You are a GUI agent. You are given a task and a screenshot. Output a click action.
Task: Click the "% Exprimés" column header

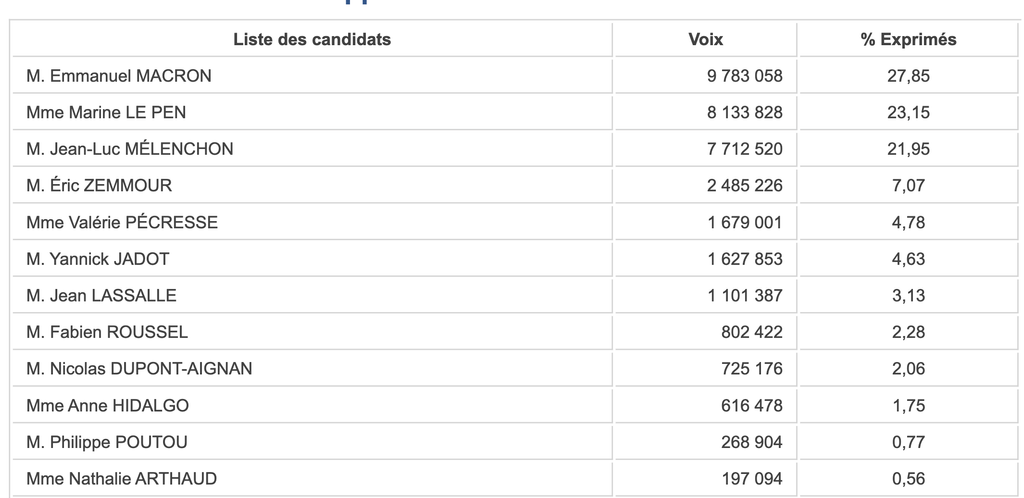click(908, 39)
